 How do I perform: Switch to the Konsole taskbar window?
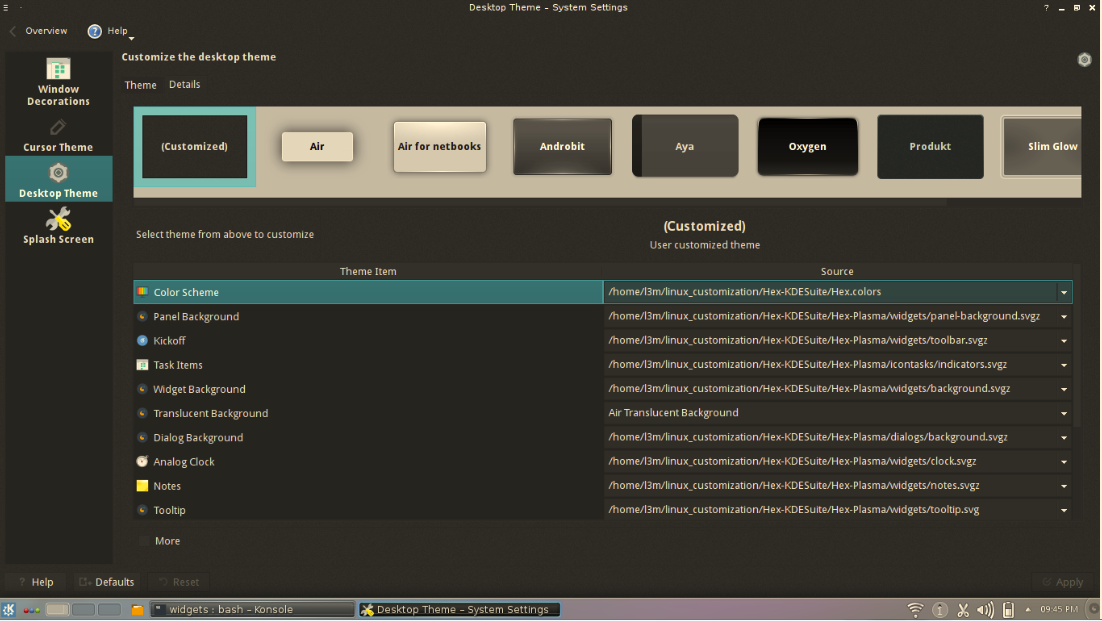pos(253,610)
